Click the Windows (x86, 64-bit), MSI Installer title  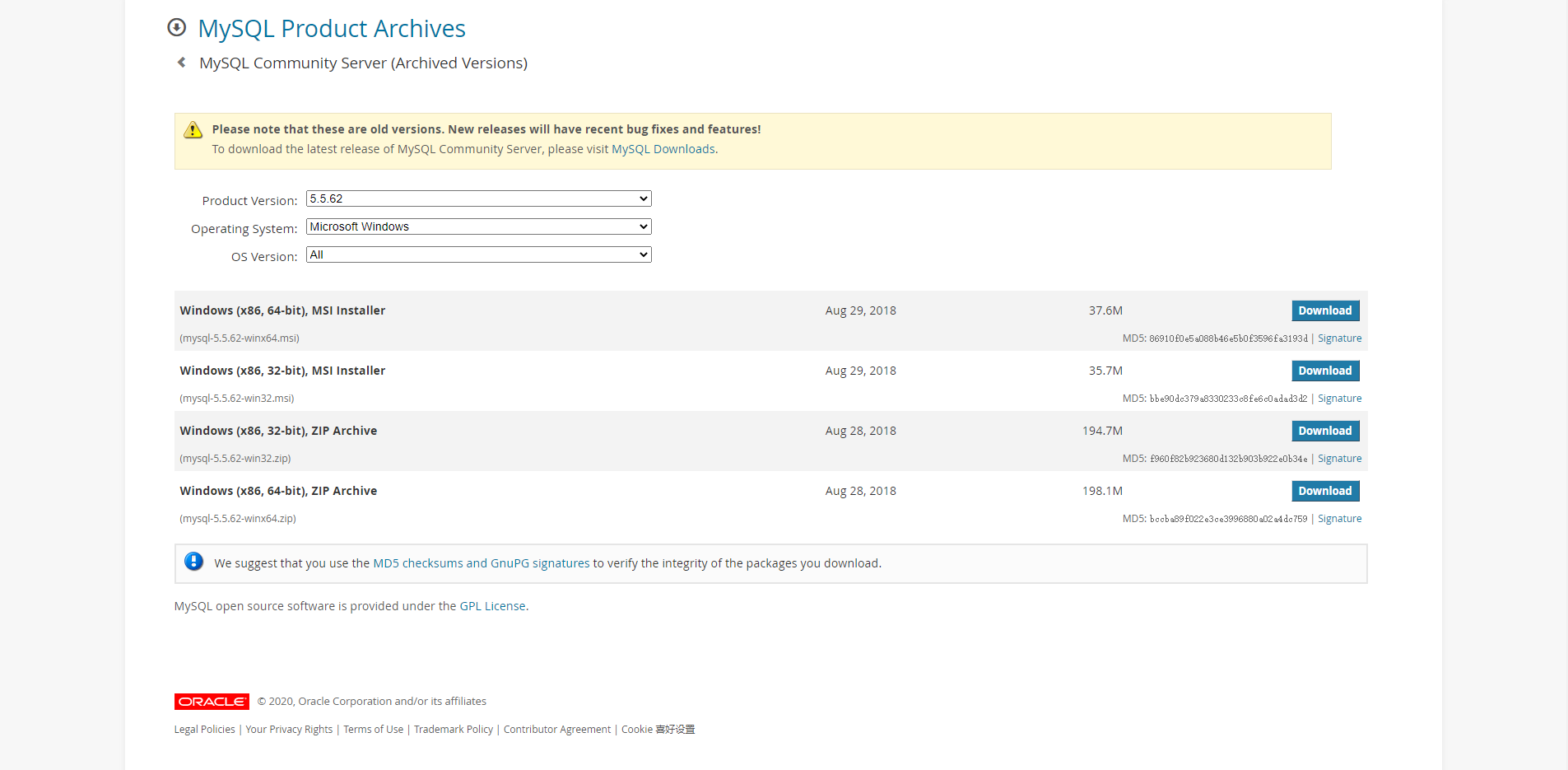pos(282,310)
